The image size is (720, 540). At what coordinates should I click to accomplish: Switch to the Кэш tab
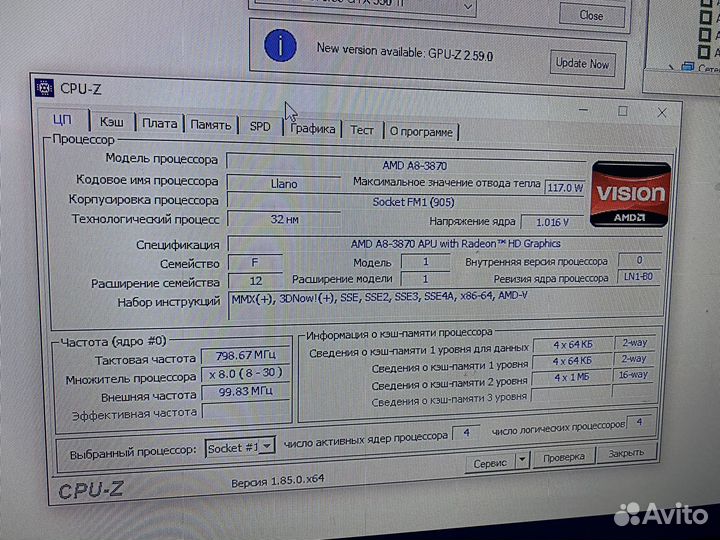pos(112,122)
